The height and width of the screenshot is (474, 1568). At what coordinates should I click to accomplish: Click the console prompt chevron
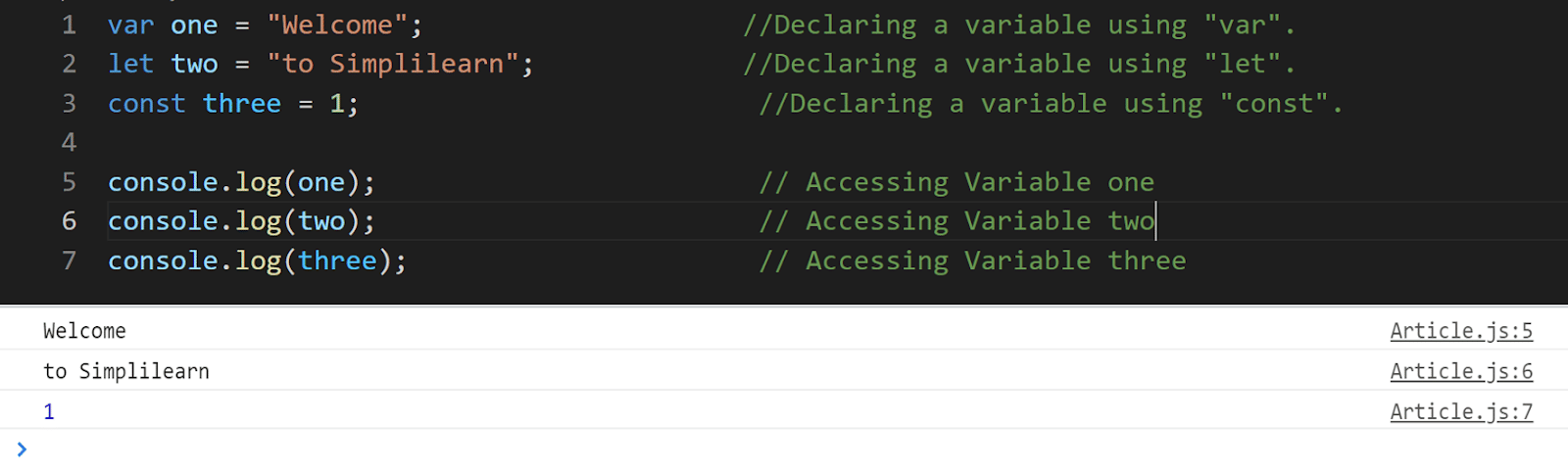tap(22, 450)
